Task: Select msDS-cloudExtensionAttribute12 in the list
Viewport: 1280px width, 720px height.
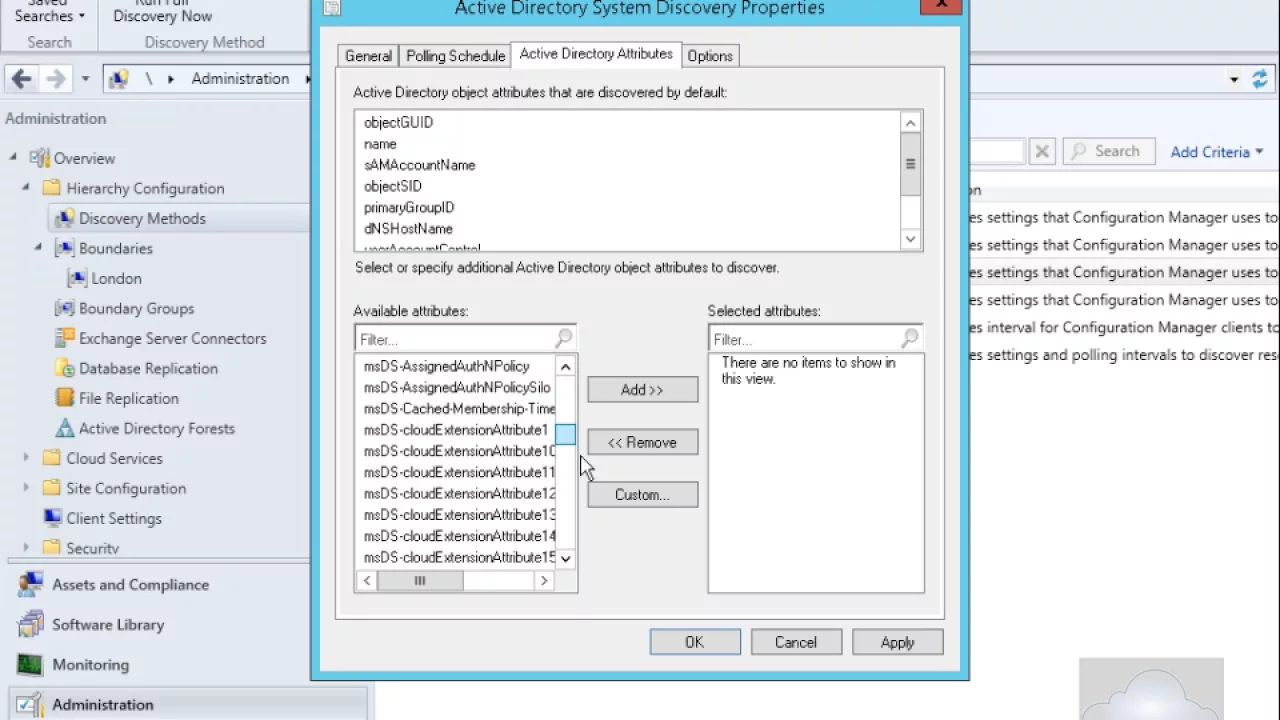Action: pyautogui.click(x=459, y=494)
